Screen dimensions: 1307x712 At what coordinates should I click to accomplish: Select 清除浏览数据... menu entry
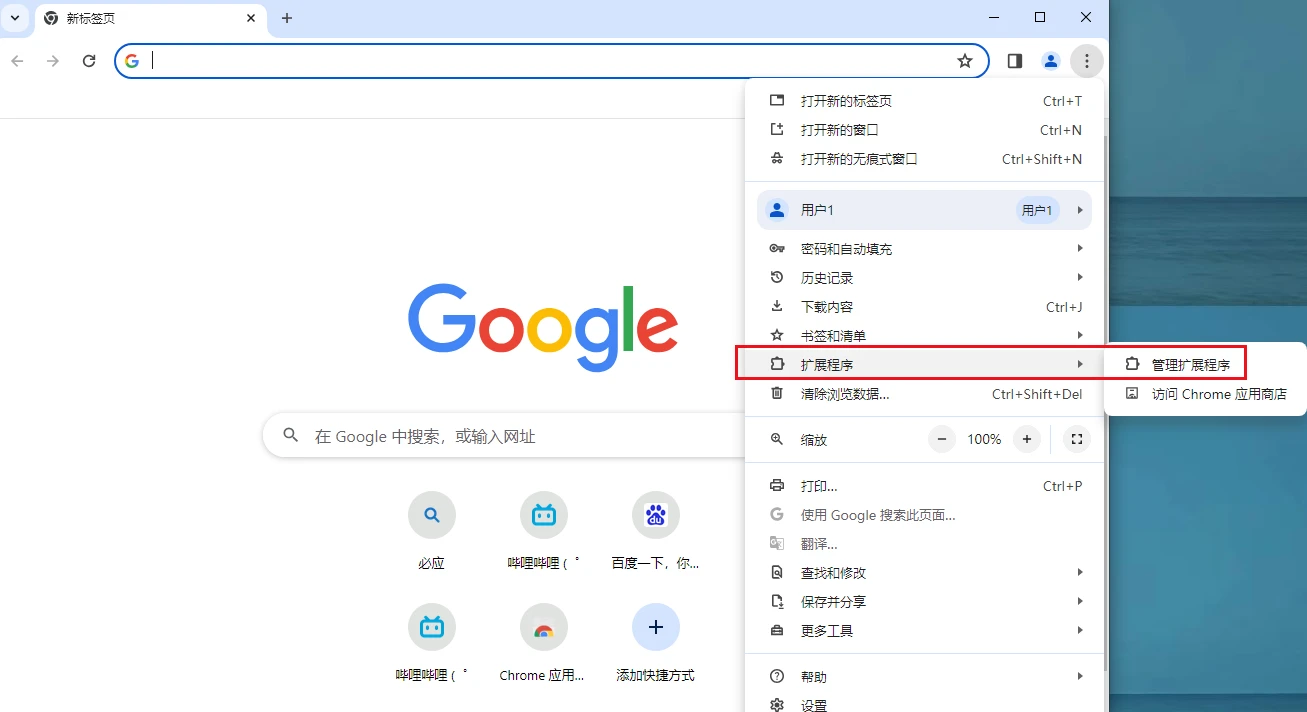pyautogui.click(x=924, y=394)
